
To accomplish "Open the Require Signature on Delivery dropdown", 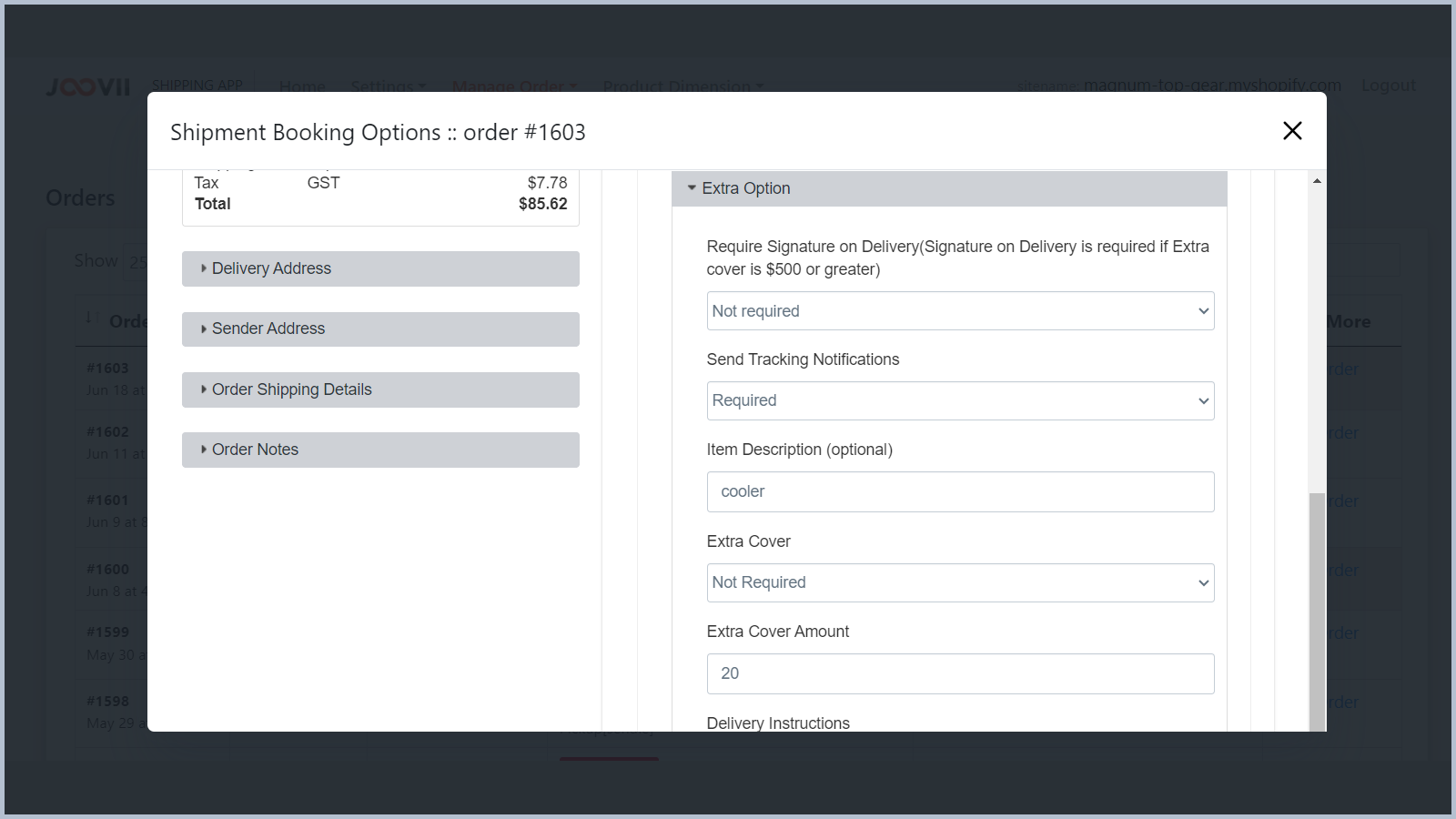I will 959,311.
